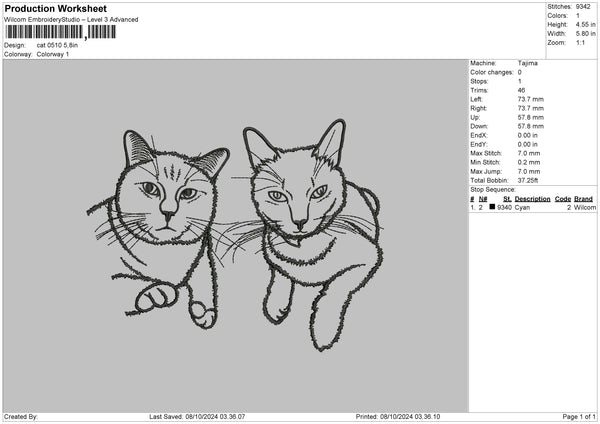
Task: Click the Max Stitch value 7.0 mm
Action: click(529, 153)
